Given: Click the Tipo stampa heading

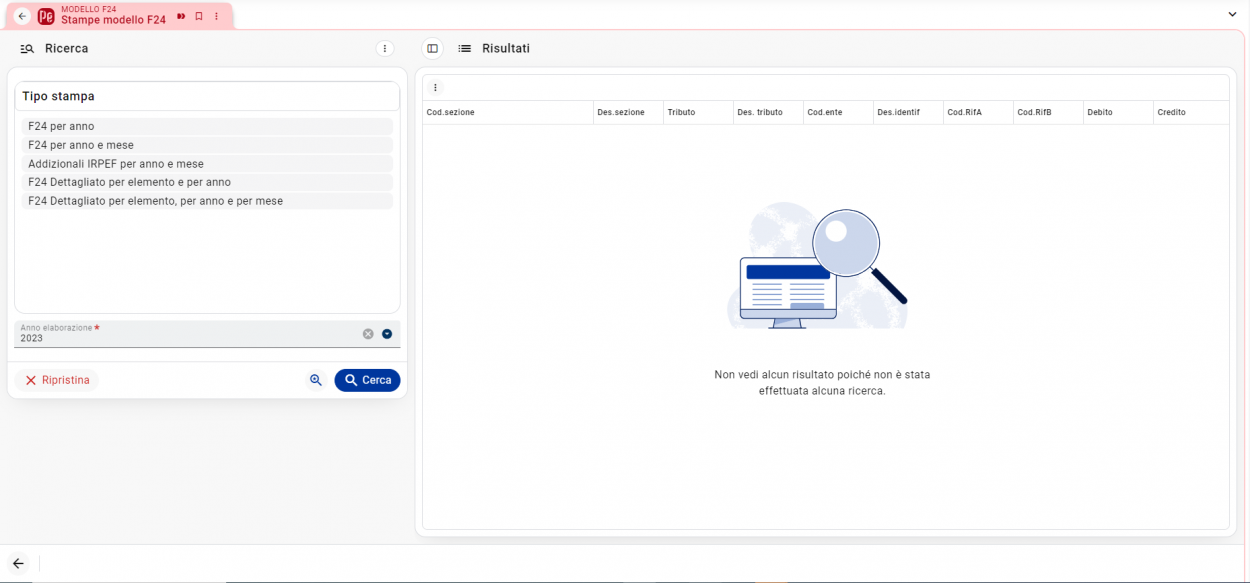Looking at the screenshot, I should 58,96.
